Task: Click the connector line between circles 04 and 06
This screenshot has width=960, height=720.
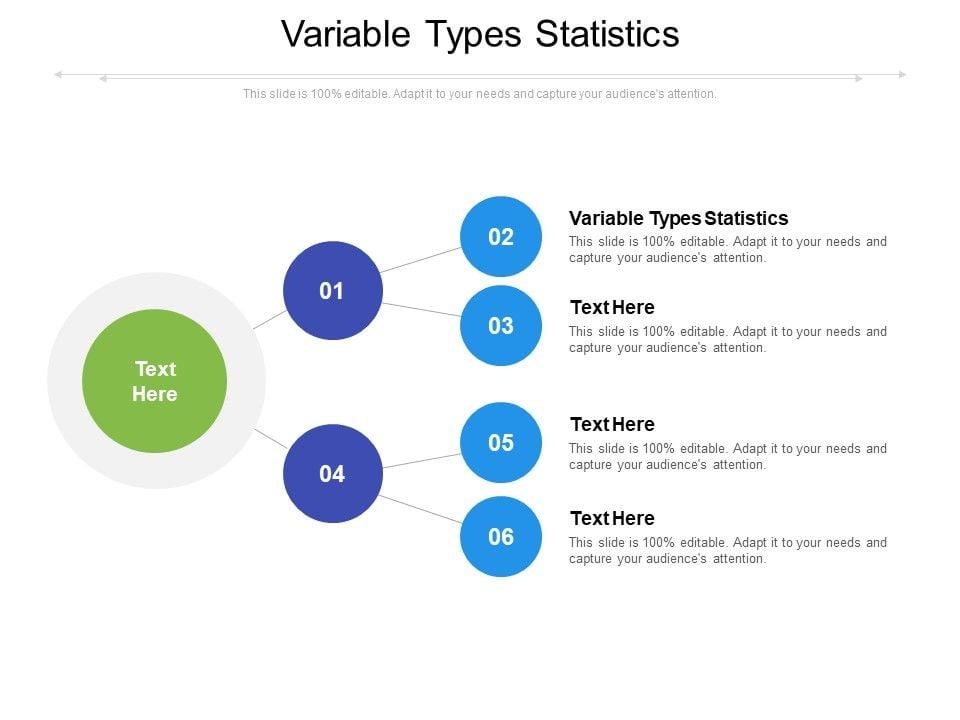Action: pos(420,508)
